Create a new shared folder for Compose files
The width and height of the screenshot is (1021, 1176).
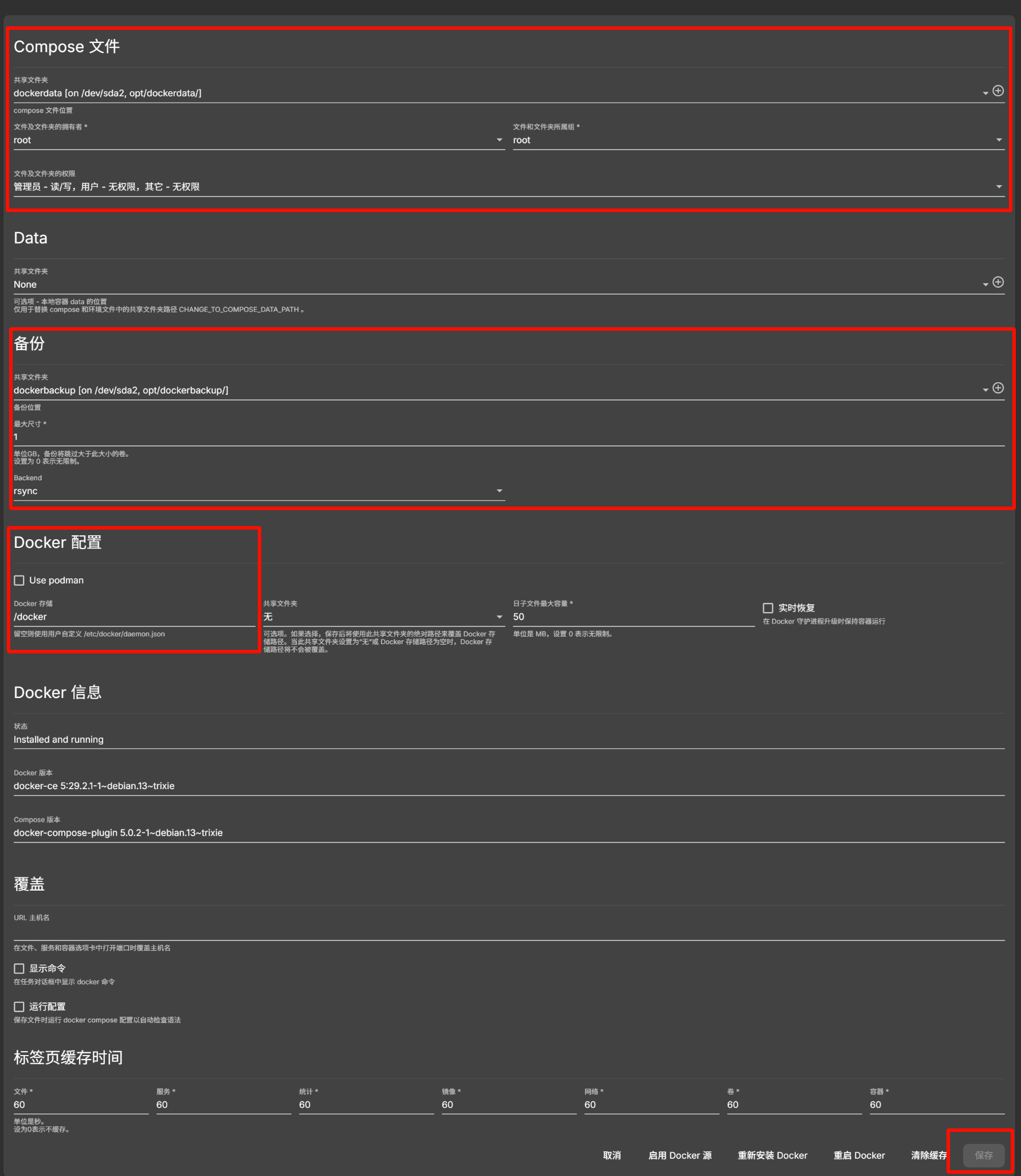(x=999, y=91)
